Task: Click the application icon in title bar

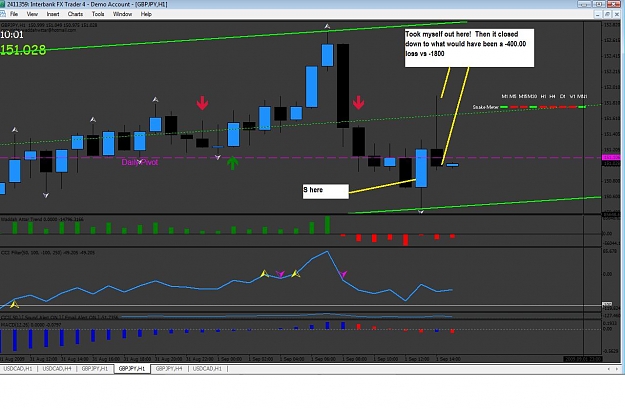Action: [3, 4]
